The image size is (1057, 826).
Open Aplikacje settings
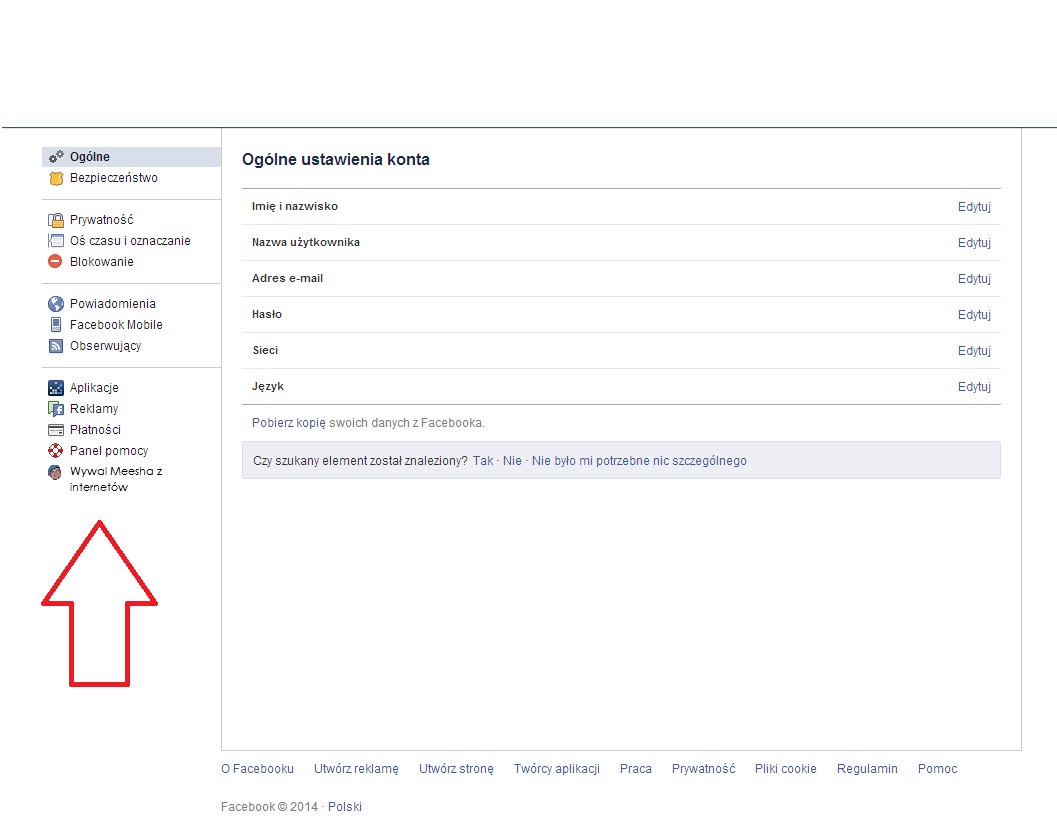[x=94, y=388]
